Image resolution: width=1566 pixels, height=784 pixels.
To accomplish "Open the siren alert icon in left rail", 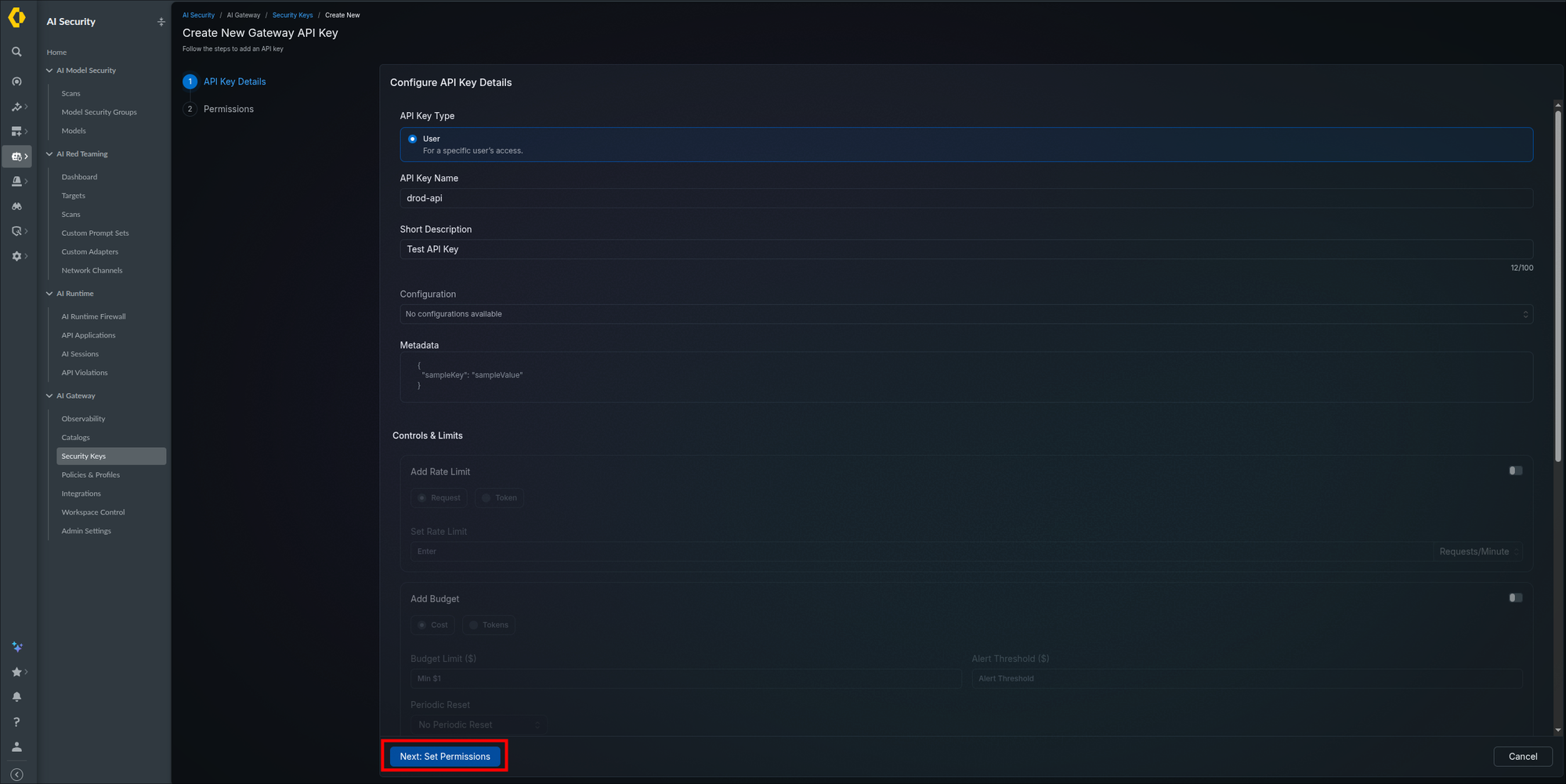I will pos(16,181).
